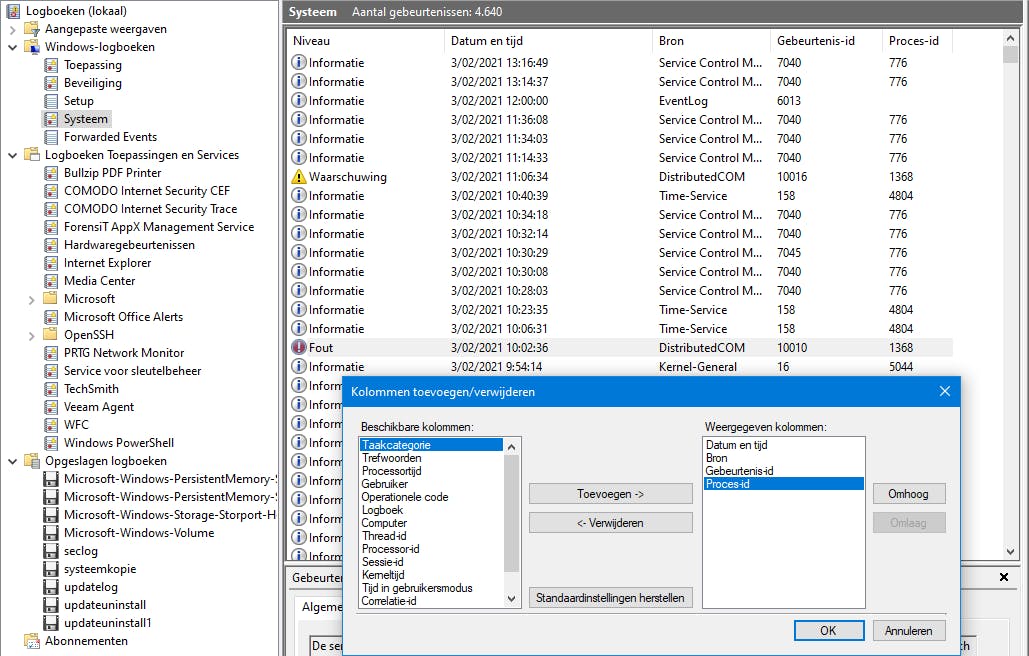Click the Toevoegen -> button
This screenshot has height=656, width=1029.
point(610,494)
